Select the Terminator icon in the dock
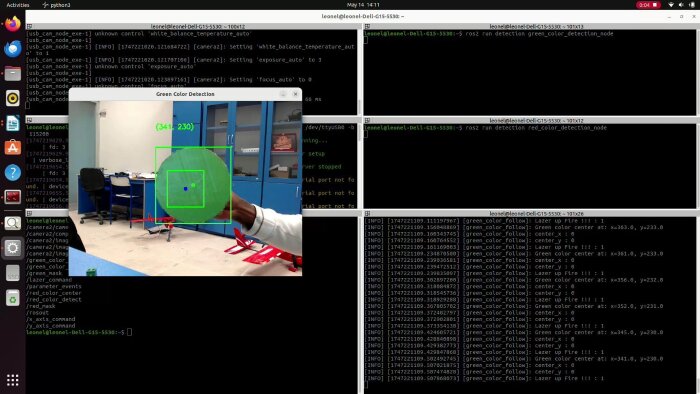Image resolution: width=700 pixels, height=394 pixels. click(x=12, y=197)
